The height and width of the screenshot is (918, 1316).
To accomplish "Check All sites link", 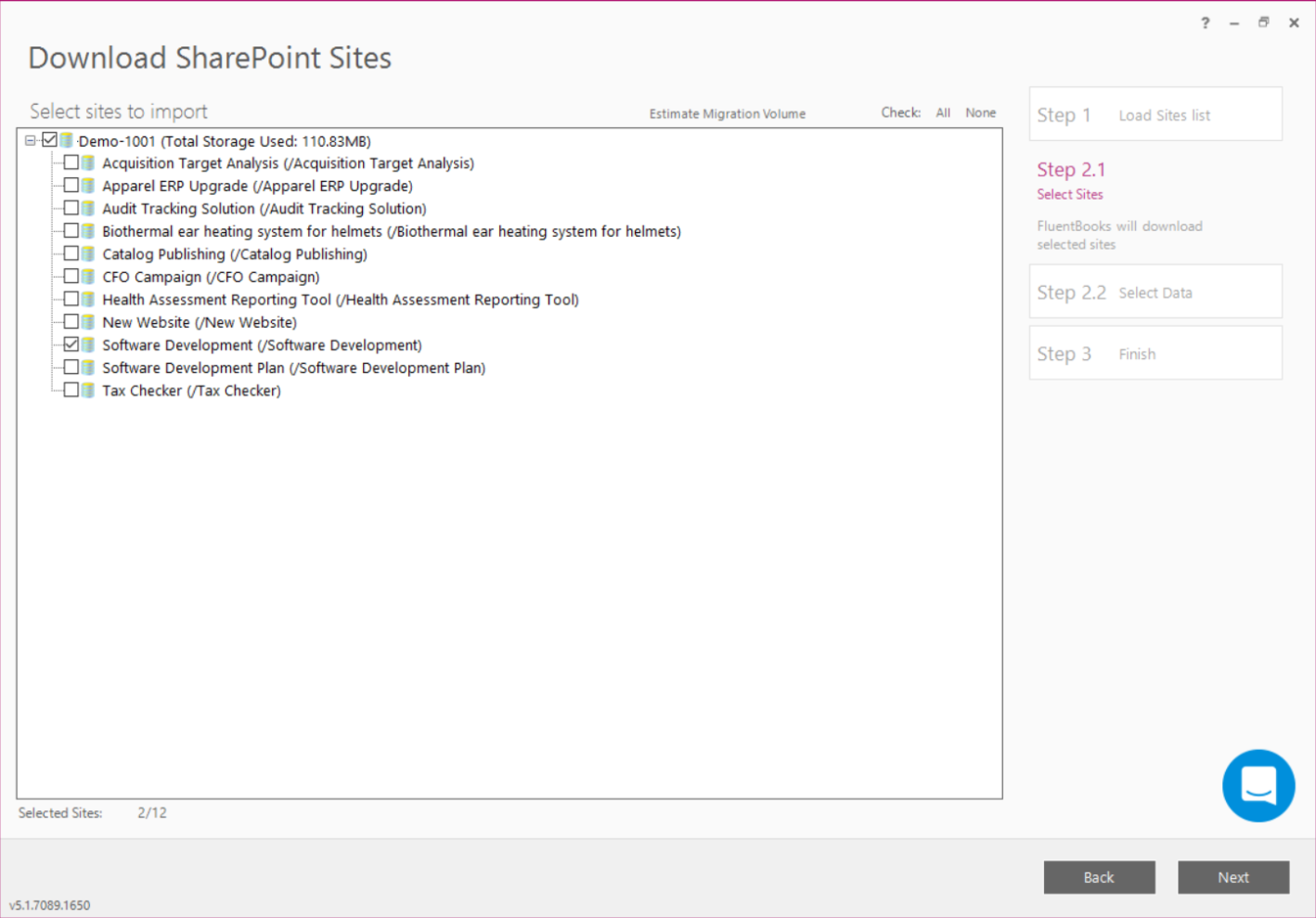I will click(943, 113).
